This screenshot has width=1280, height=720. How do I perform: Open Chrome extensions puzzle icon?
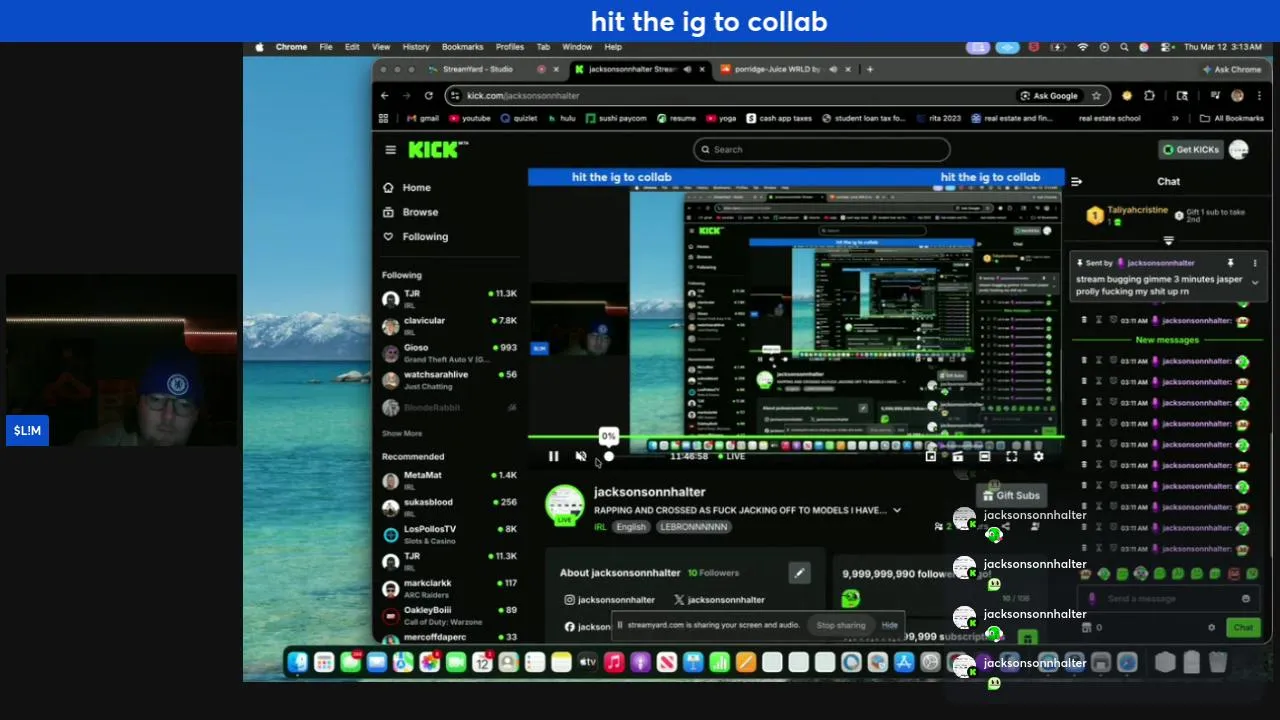coord(1149,96)
